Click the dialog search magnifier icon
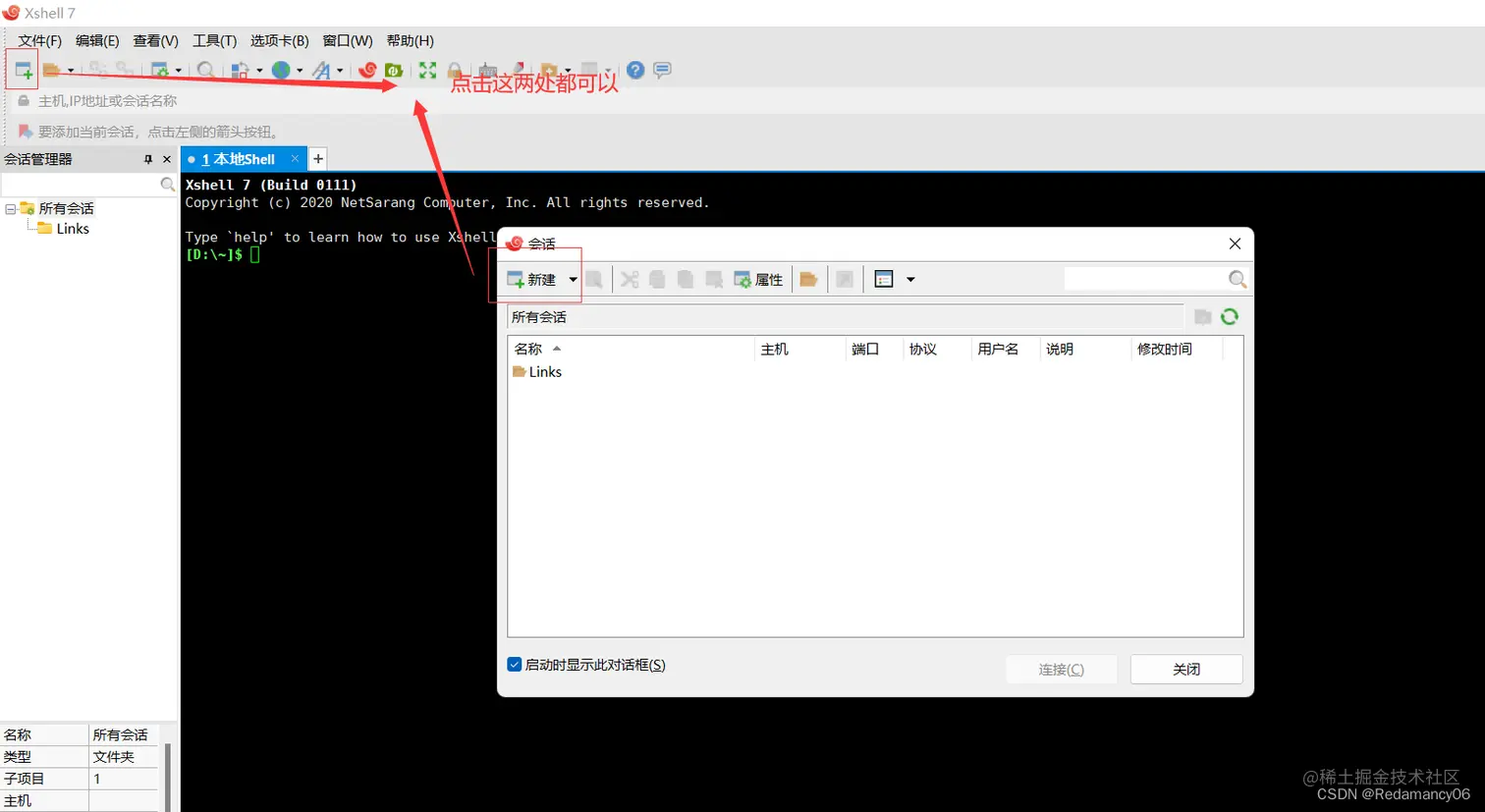Image resolution: width=1485 pixels, height=812 pixels. click(x=1237, y=280)
